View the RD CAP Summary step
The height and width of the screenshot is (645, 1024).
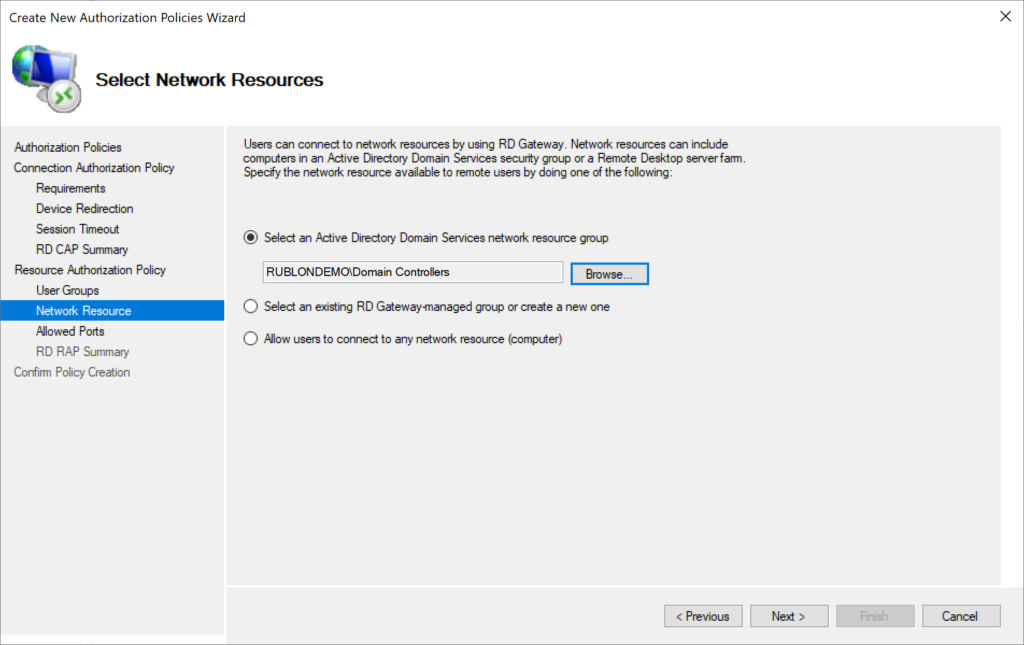click(x=81, y=249)
